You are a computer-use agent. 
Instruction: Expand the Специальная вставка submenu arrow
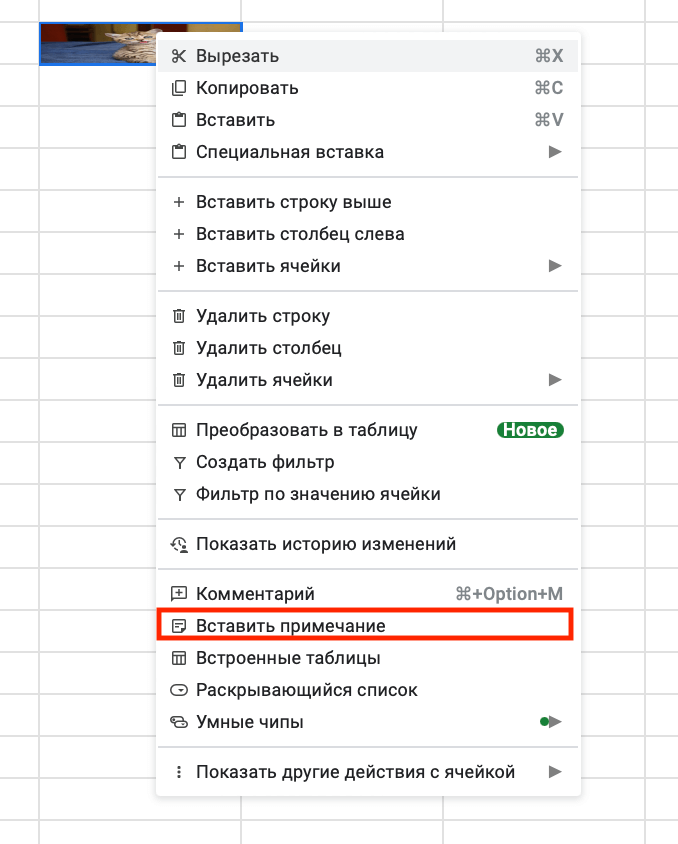click(x=555, y=152)
